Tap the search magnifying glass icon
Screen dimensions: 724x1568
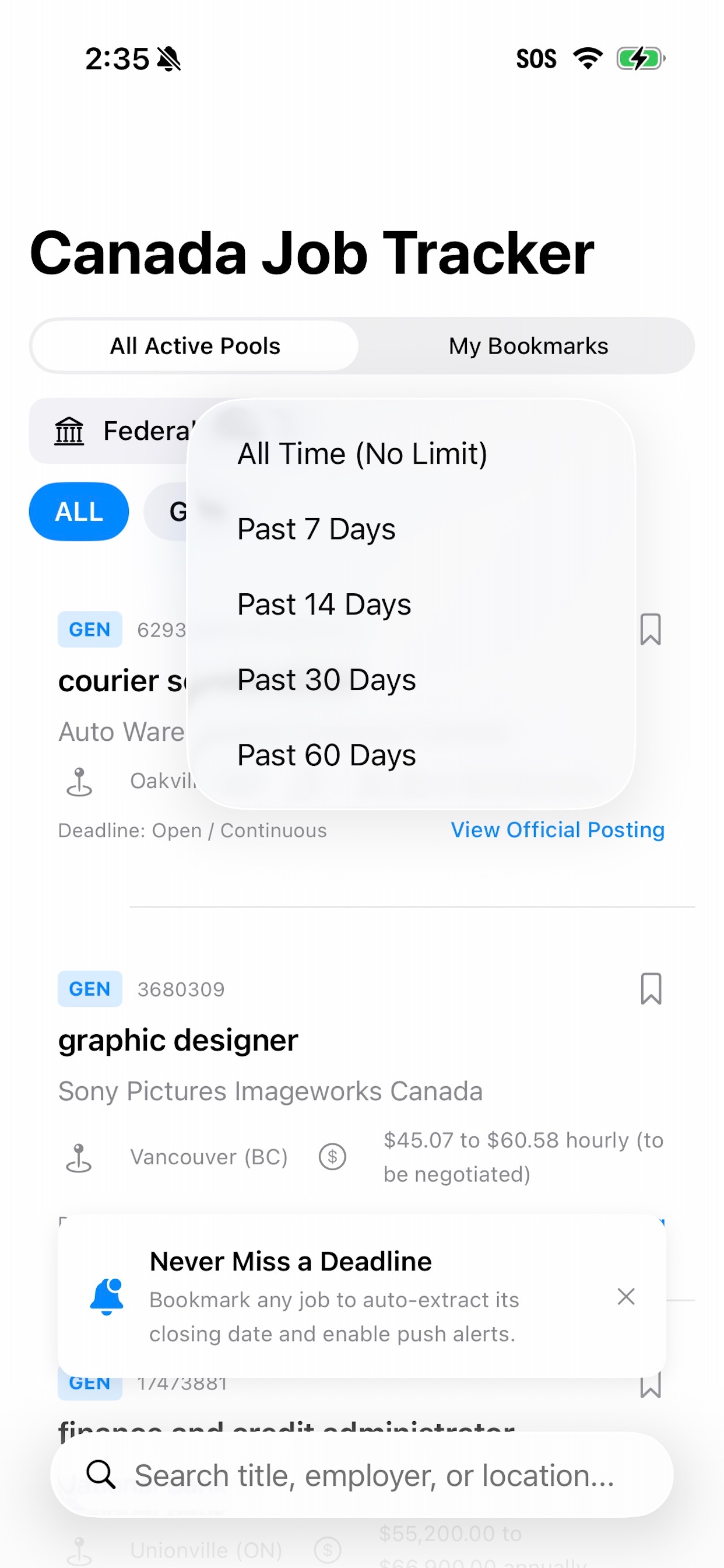tap(100, 1474)
